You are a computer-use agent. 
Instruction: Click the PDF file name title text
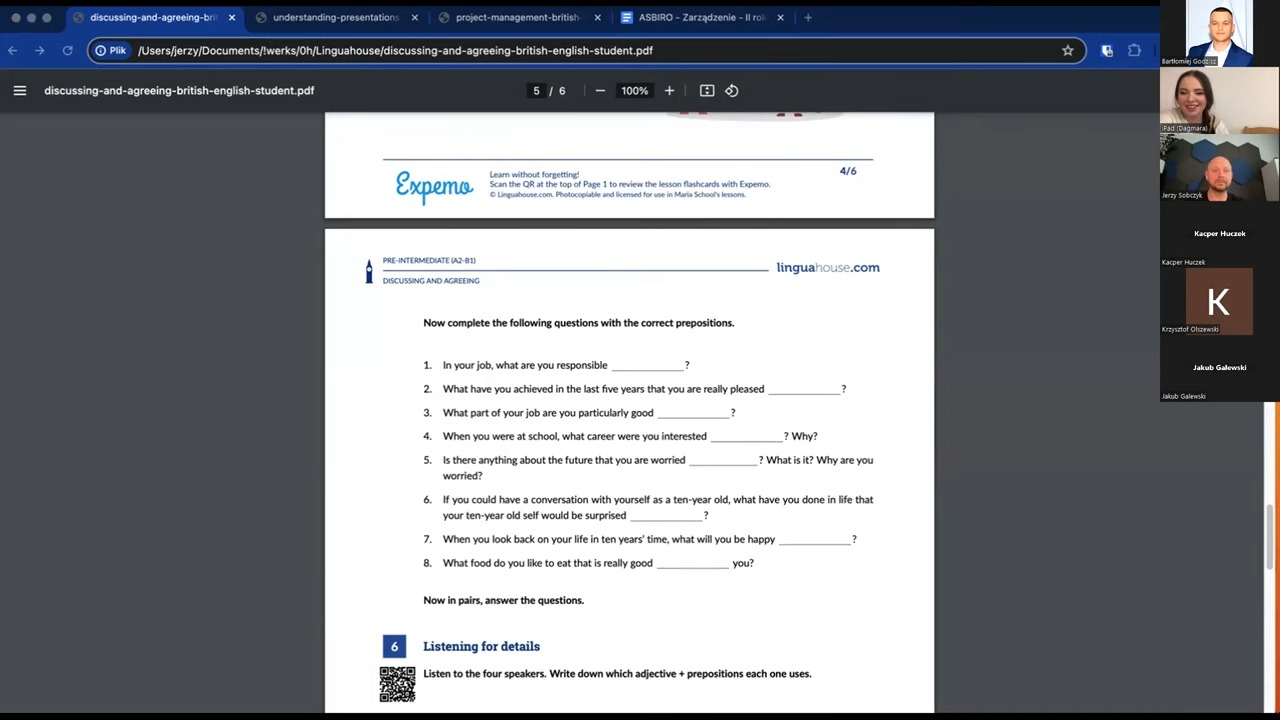[179, 90]
